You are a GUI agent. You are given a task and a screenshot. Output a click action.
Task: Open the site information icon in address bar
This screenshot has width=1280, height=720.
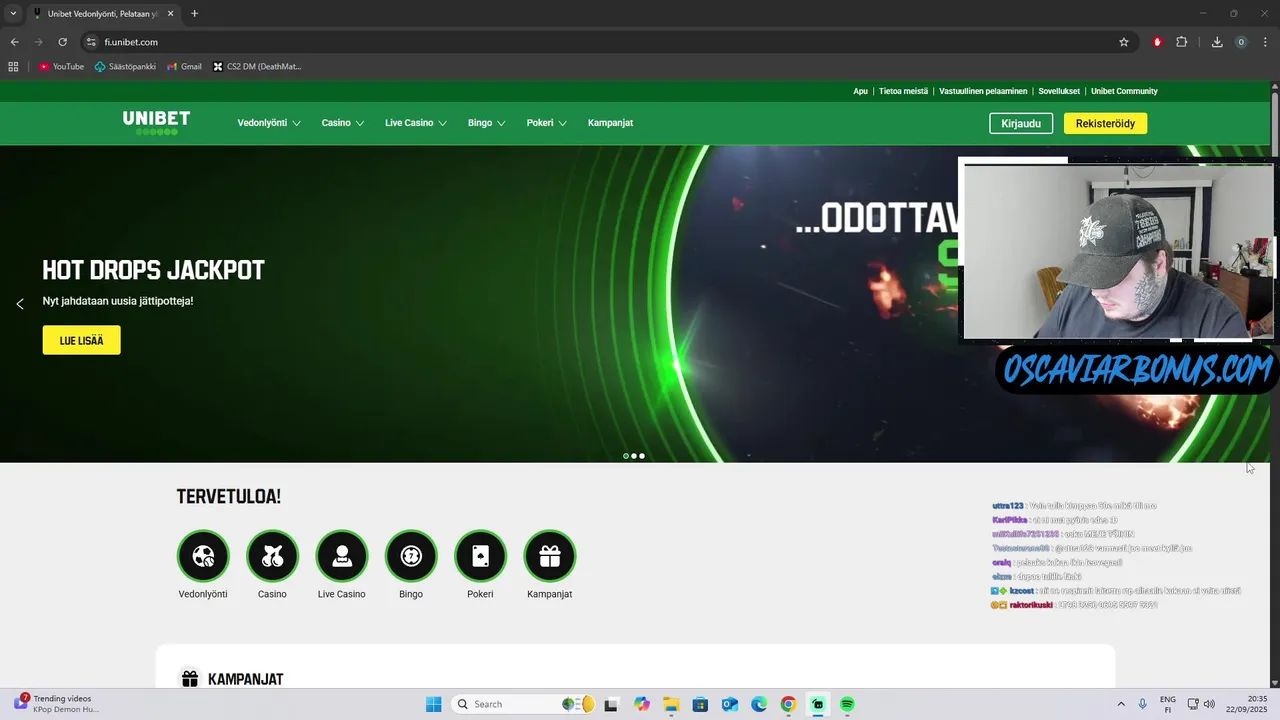[x=91, y=42]
